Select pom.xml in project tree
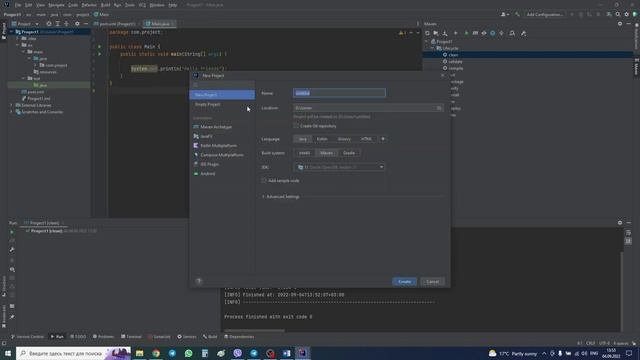This screenshot has height=360, width=640. pos(36,92)
